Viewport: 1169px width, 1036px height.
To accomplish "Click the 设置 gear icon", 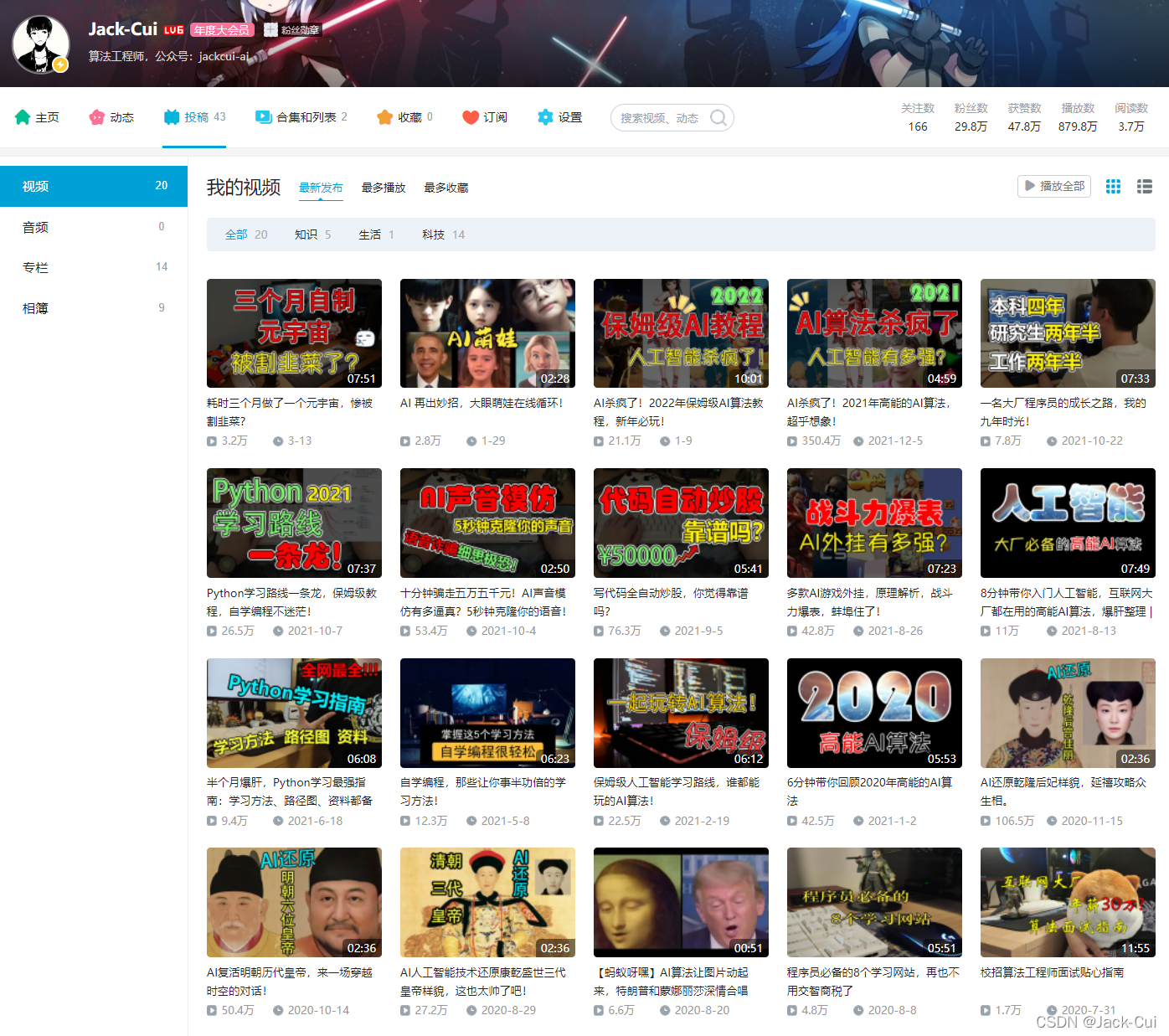I will 545,117.
